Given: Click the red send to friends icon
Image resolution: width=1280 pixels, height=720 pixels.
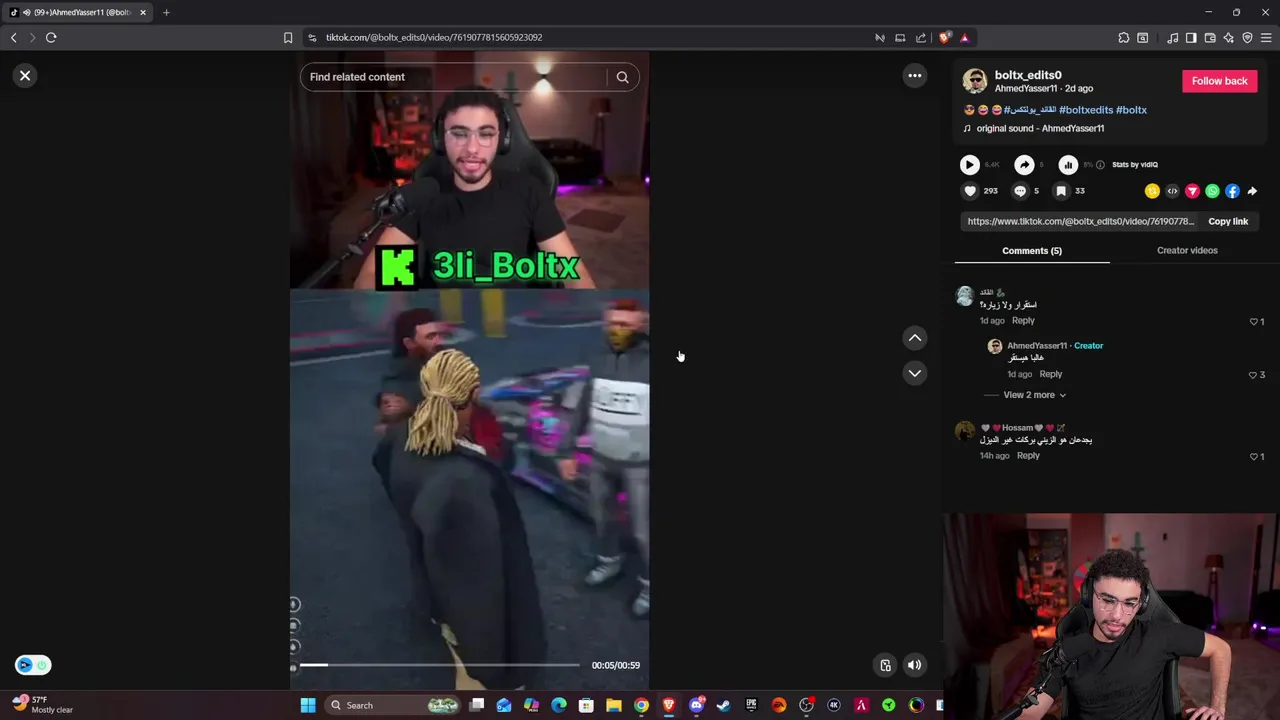Looking at the screenshot, I should click(1192, 191).
